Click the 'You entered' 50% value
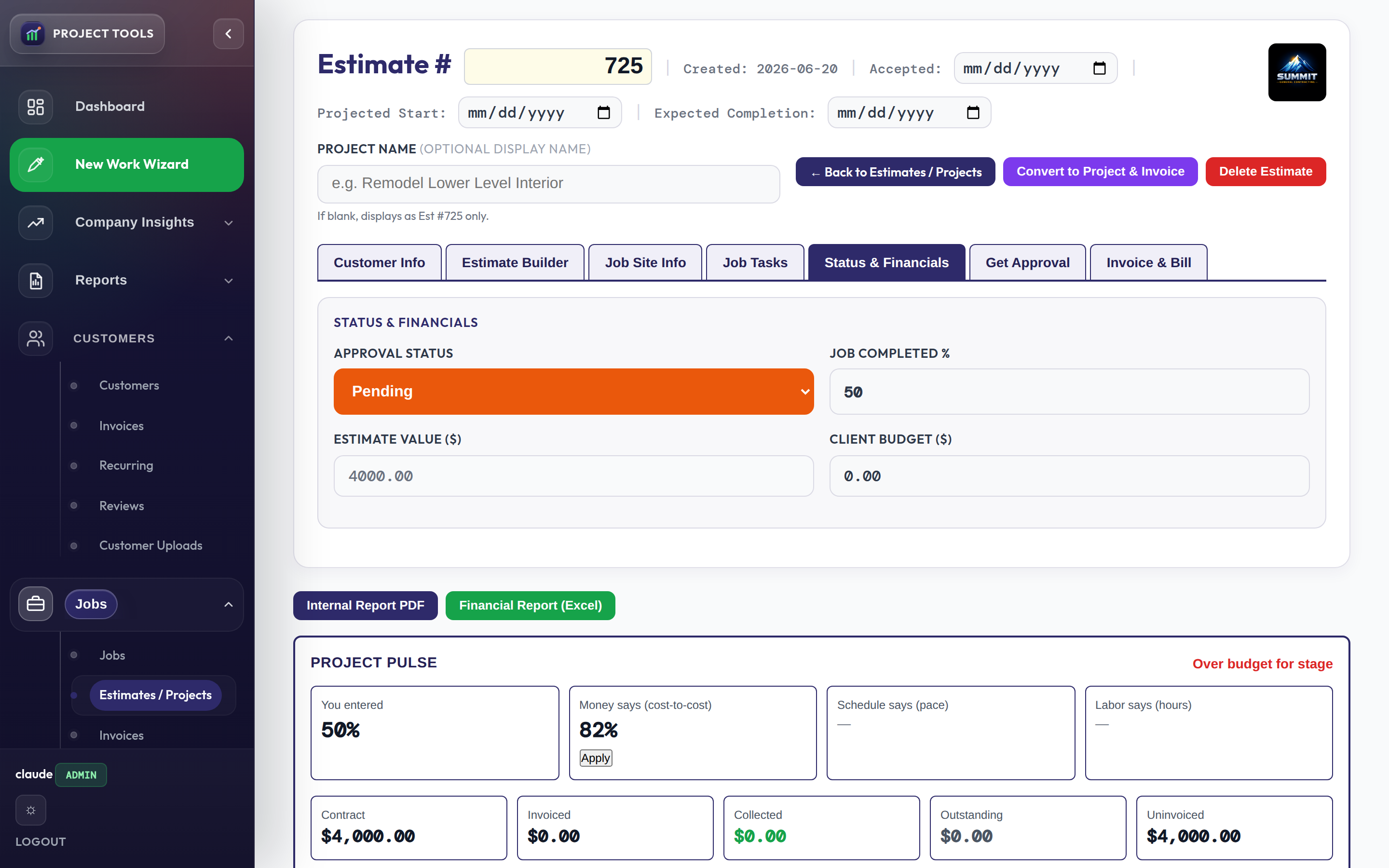Viewport: 1389px width, 868px height. 340,730
